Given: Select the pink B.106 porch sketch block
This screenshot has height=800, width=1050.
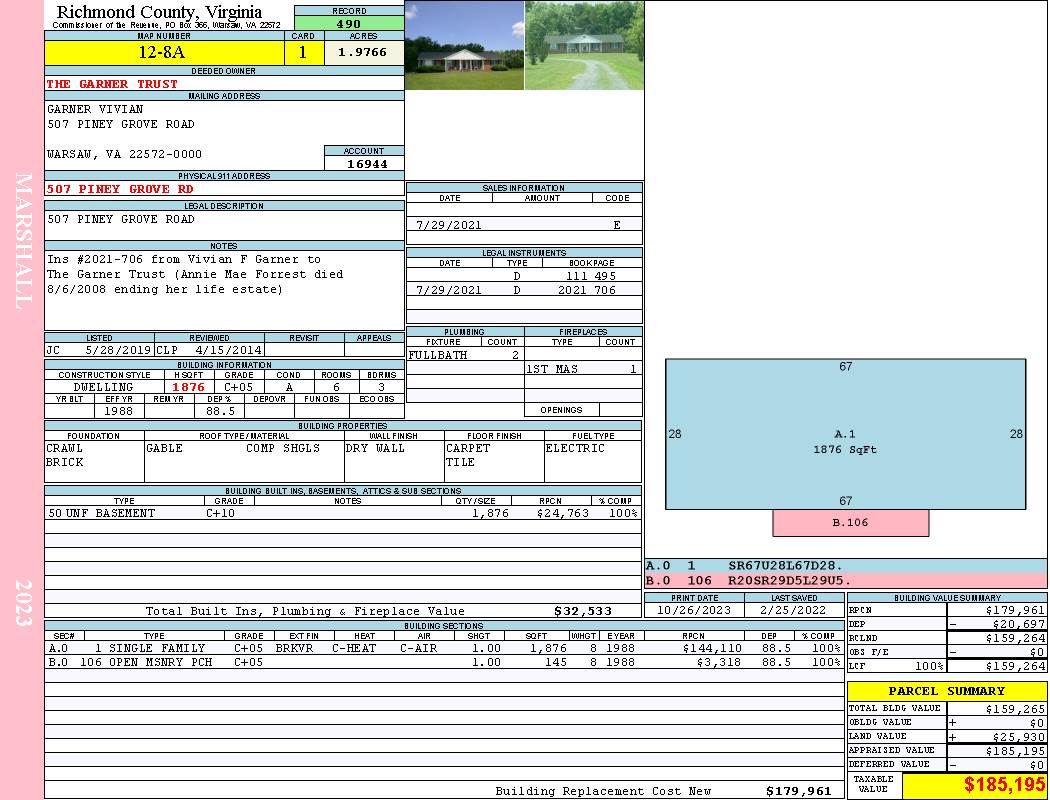Looking at the screenshot, I should click(850, 522).
